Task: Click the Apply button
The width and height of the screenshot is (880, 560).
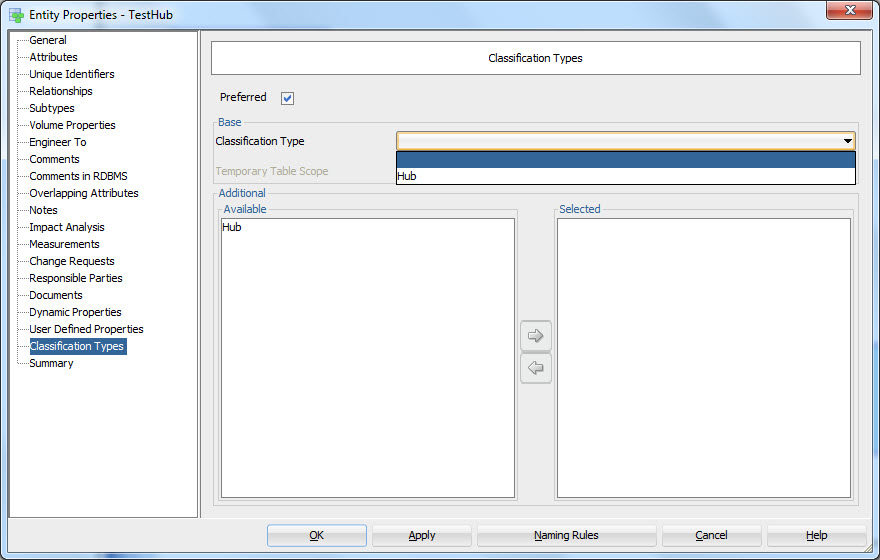Action: [x=421, y=535]
